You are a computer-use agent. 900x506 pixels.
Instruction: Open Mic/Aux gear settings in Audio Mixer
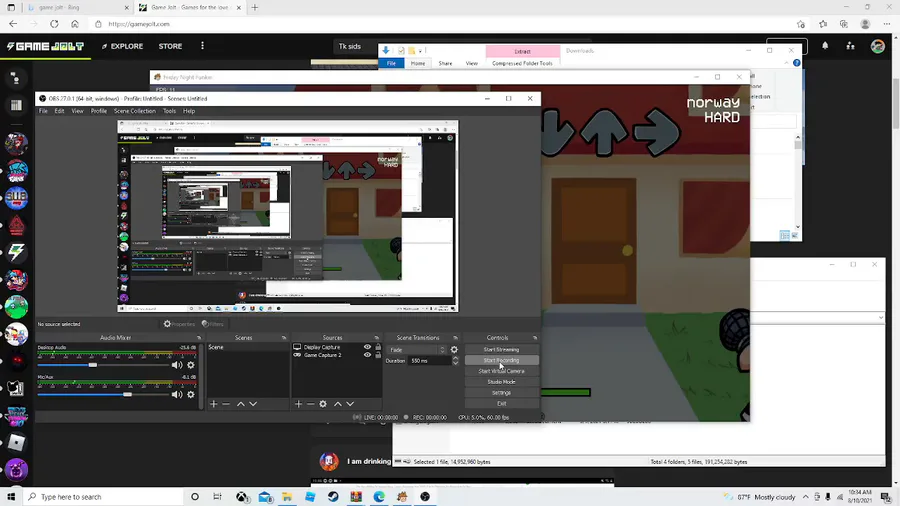[191, 394]
